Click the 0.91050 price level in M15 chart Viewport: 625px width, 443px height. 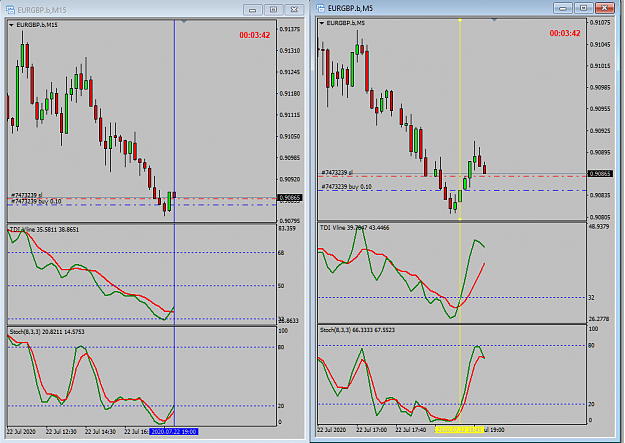point(290,136)
